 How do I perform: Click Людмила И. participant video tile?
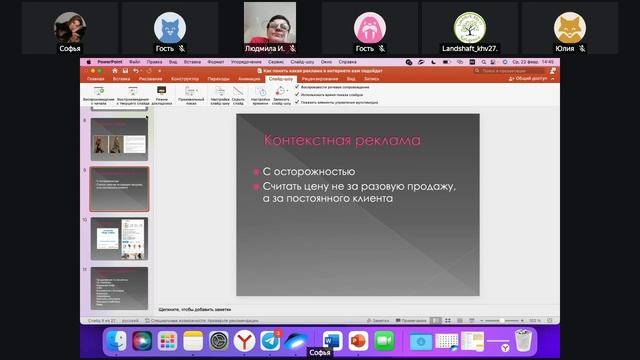[x=270, y=28]
